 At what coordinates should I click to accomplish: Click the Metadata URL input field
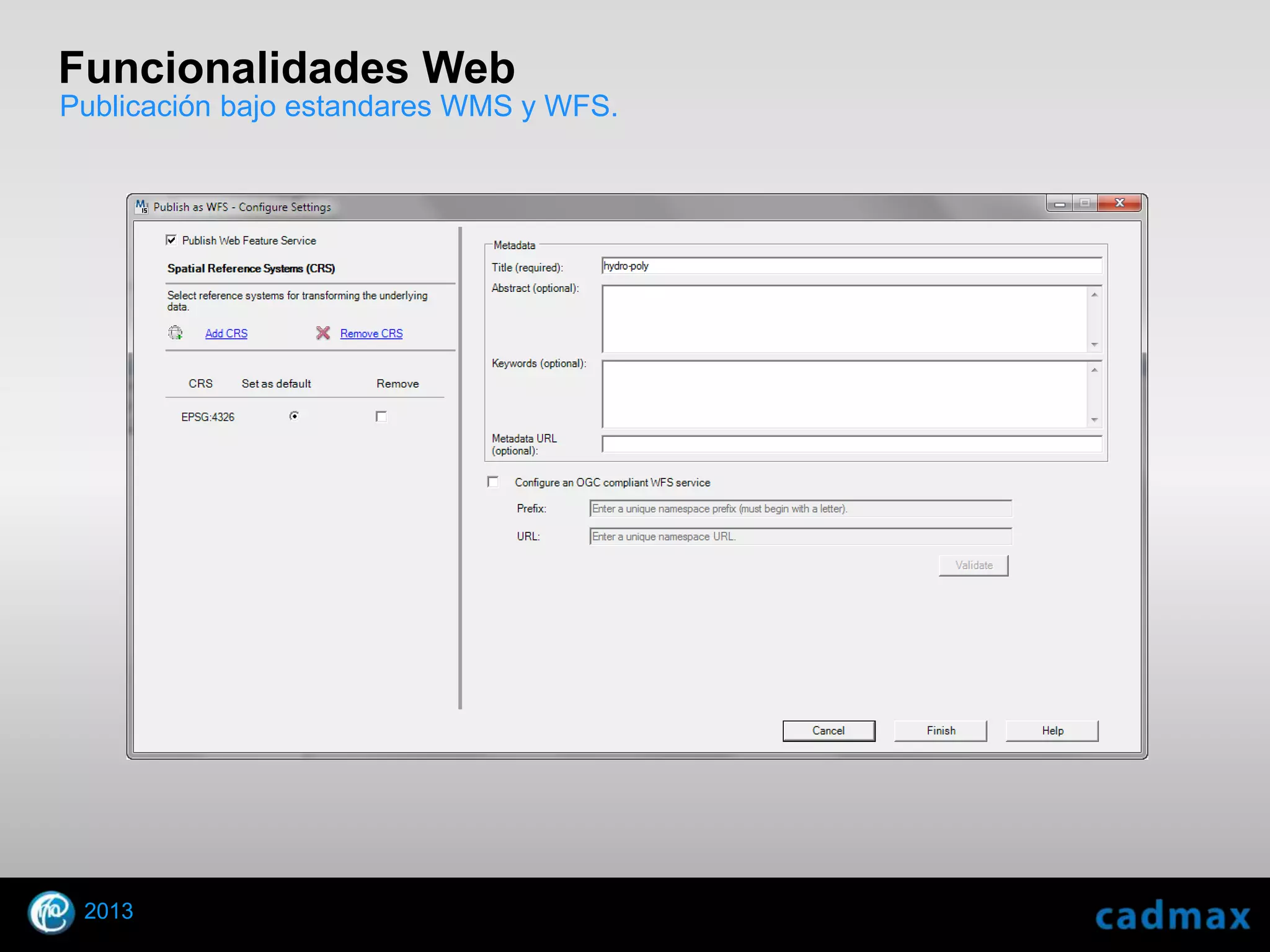(851, 444)
